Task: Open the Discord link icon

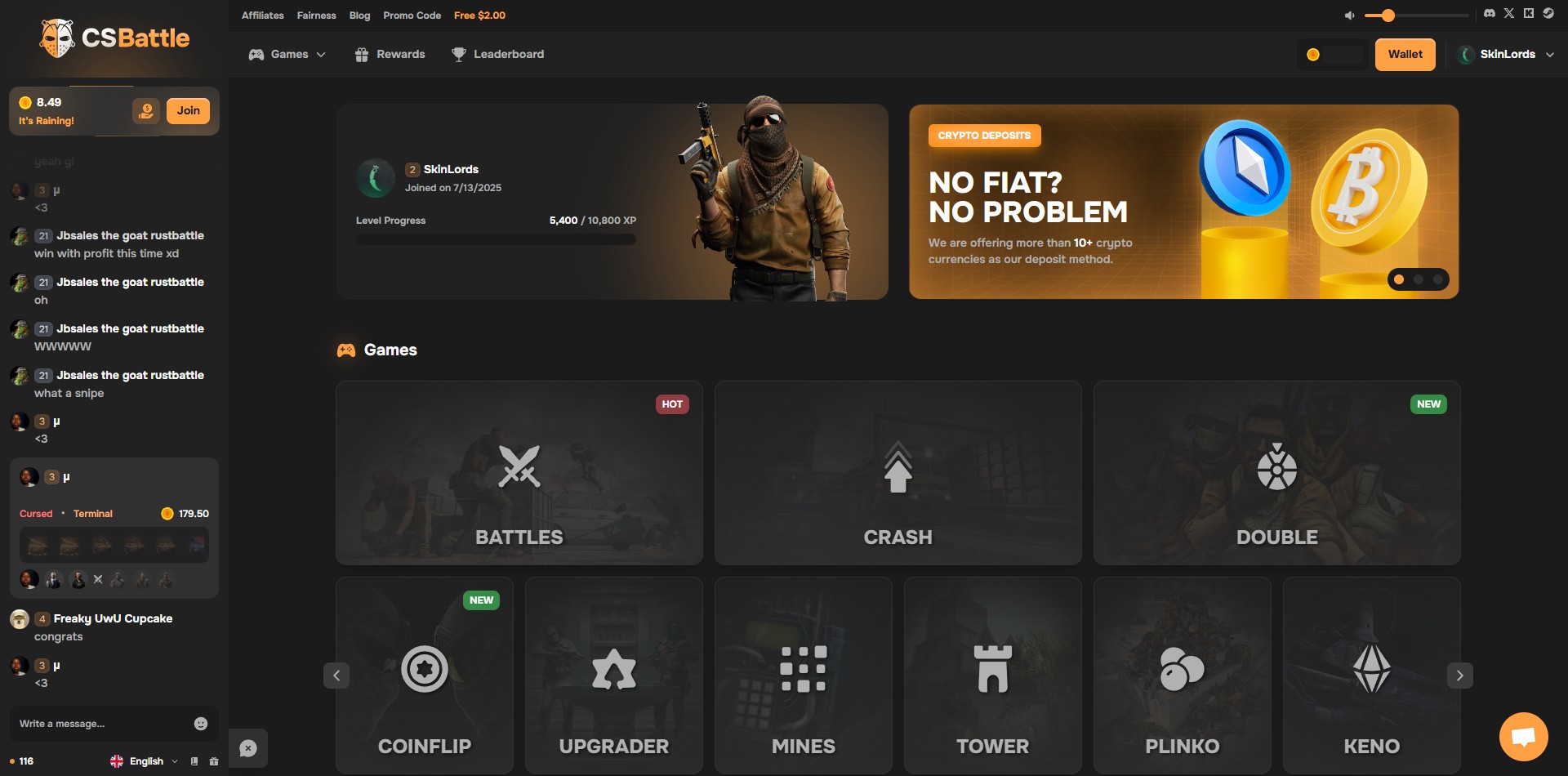Action: pyautogui.click(x=1490, y=14)
